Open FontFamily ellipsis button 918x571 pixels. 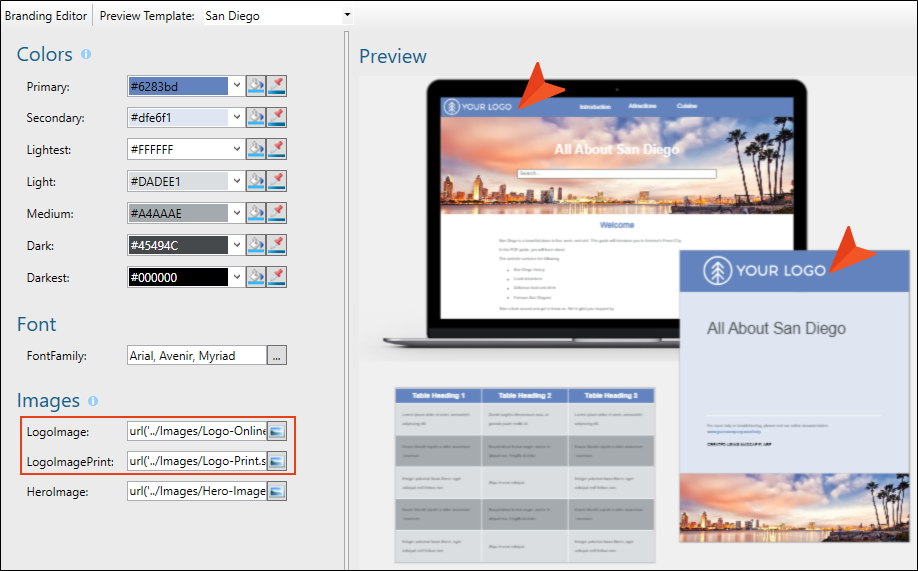(x=277, y=355)
